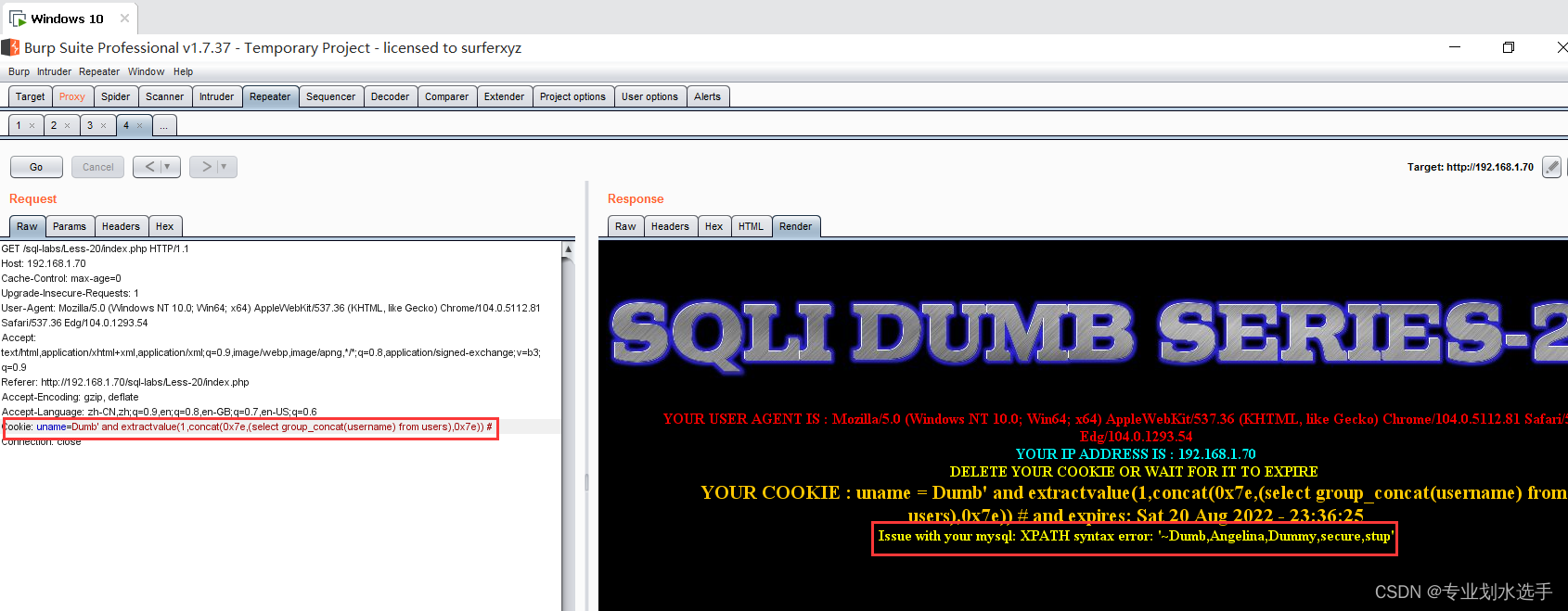1568x611 pixels.
Task: Click the Cancel button
Action: click(97, 167)
